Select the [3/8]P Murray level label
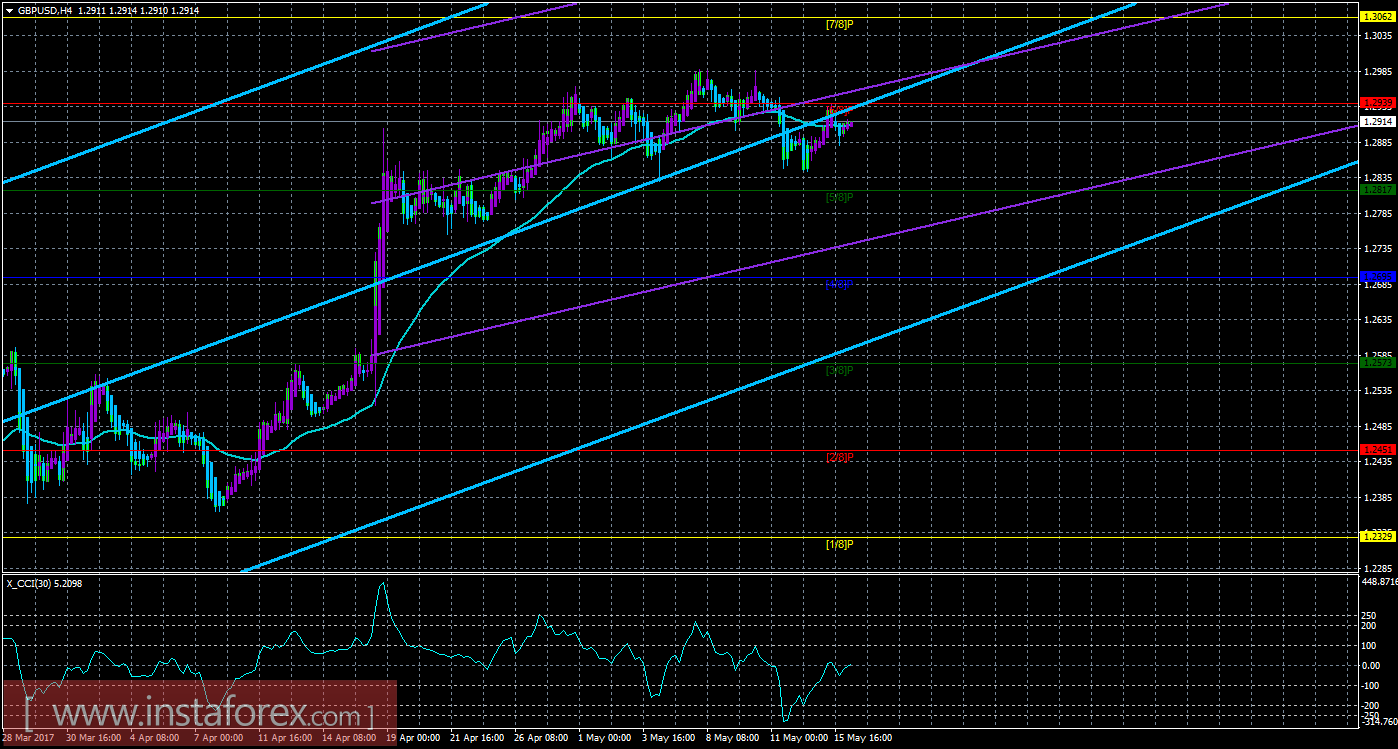 [x=839, y=370]
